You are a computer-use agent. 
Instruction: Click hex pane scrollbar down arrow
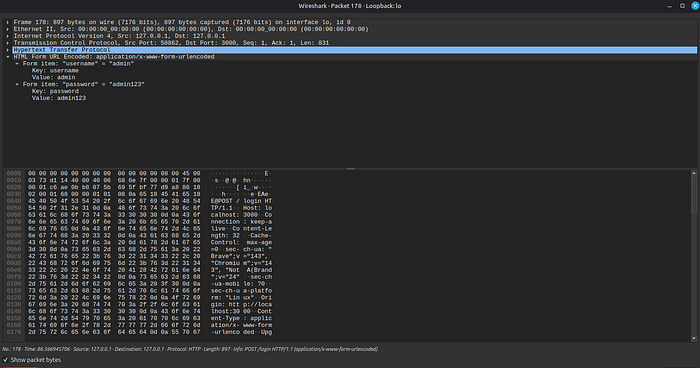click(x=694, y=339)
